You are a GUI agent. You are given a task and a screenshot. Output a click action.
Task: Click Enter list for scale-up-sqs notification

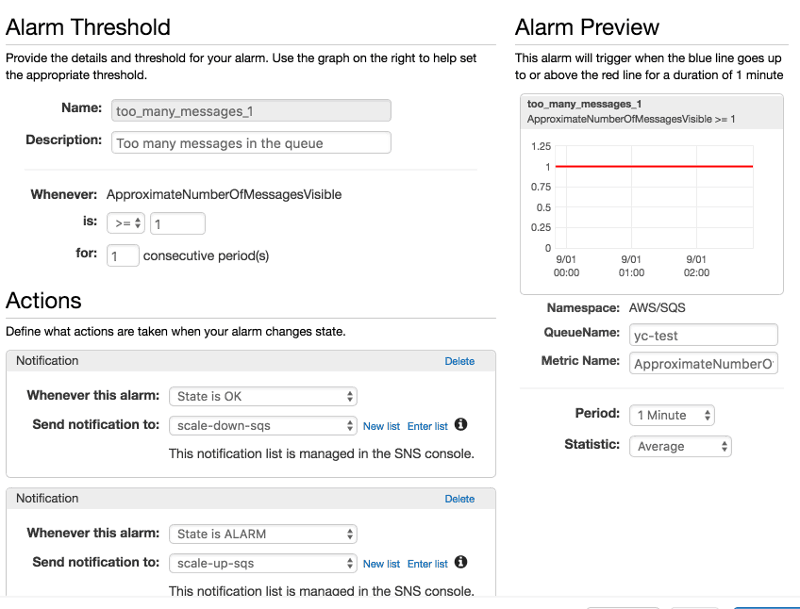pos(427,564)
